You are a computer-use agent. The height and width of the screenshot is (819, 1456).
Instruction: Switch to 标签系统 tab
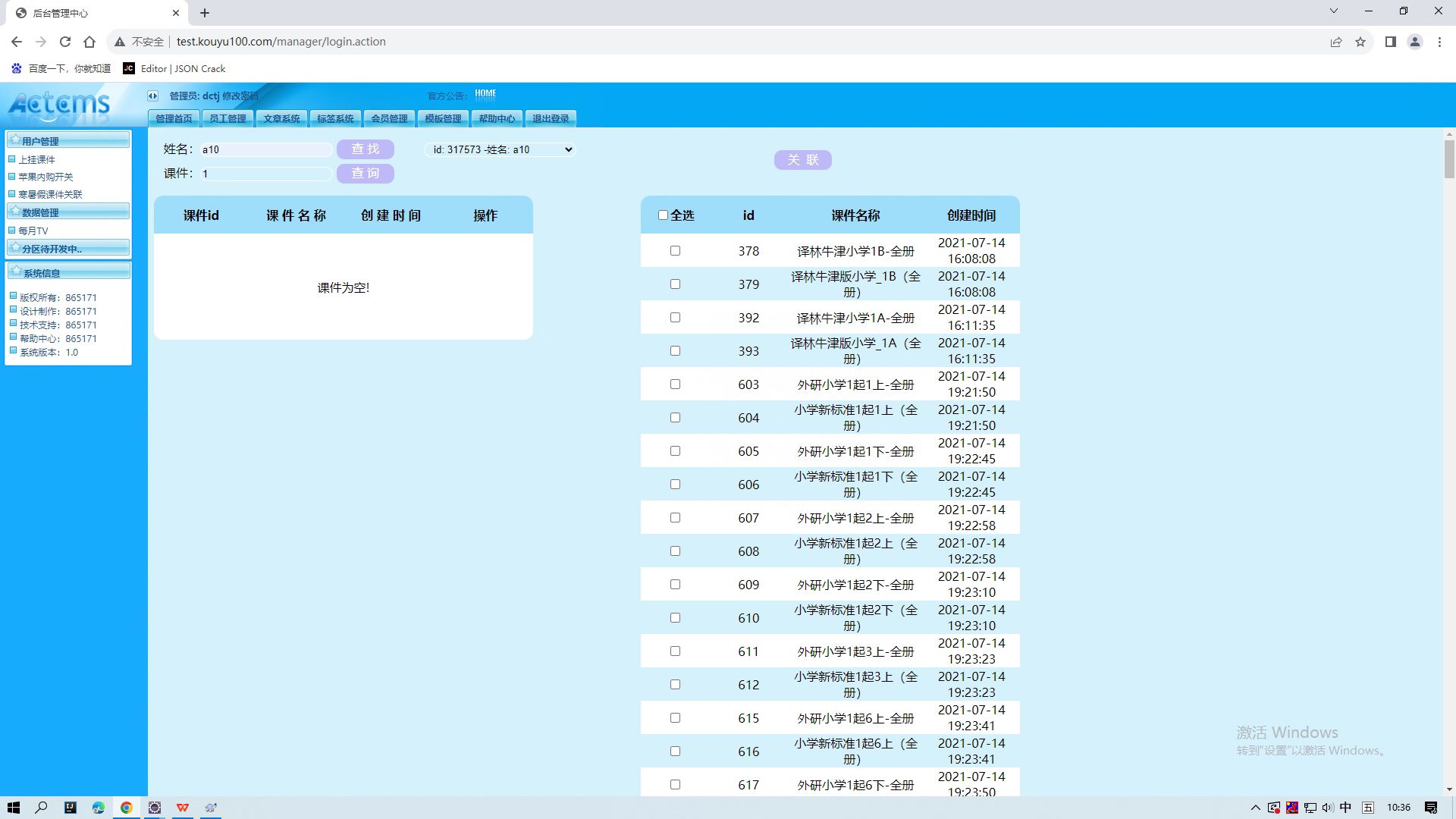pos(335,118)
